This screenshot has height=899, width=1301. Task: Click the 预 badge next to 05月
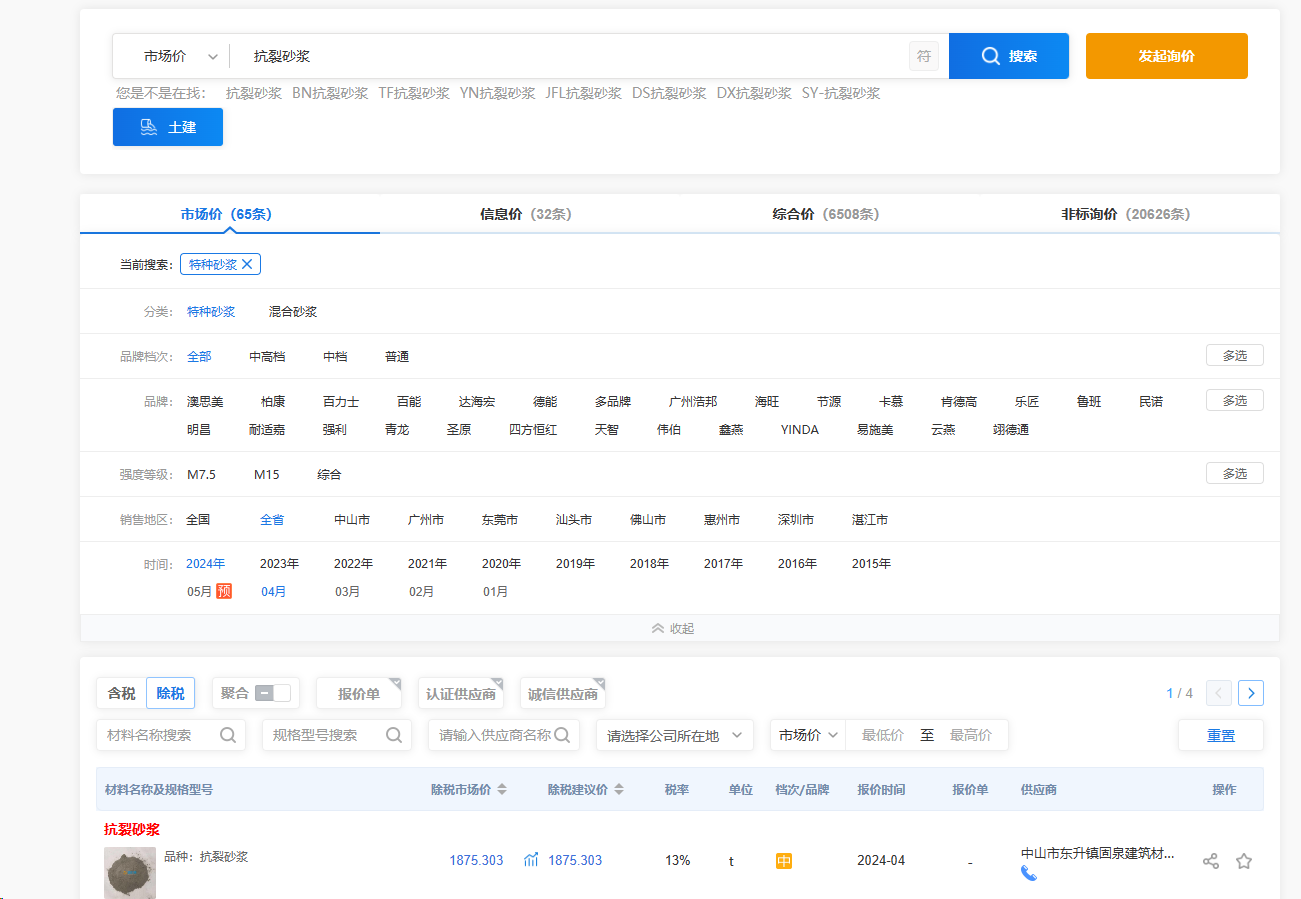click(x=224, y=591)
